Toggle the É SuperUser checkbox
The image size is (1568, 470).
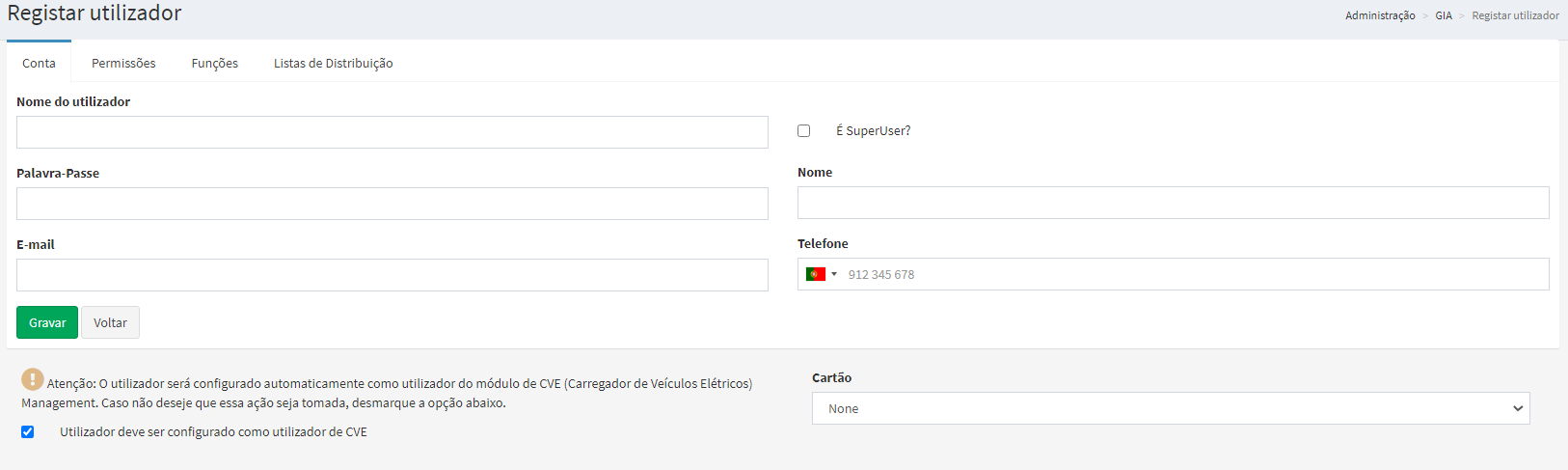(x=803, y=130)
